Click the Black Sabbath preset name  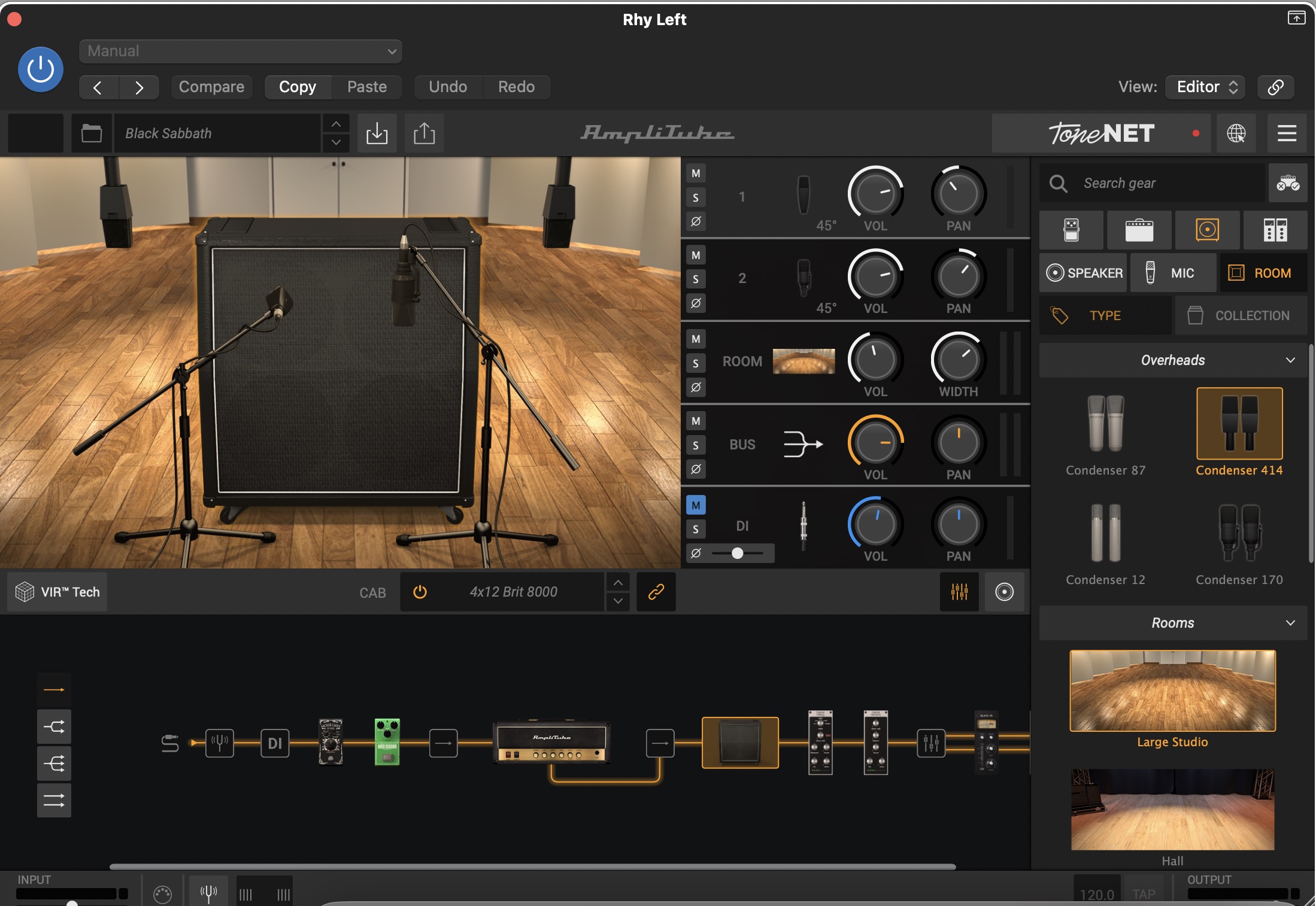218,133
